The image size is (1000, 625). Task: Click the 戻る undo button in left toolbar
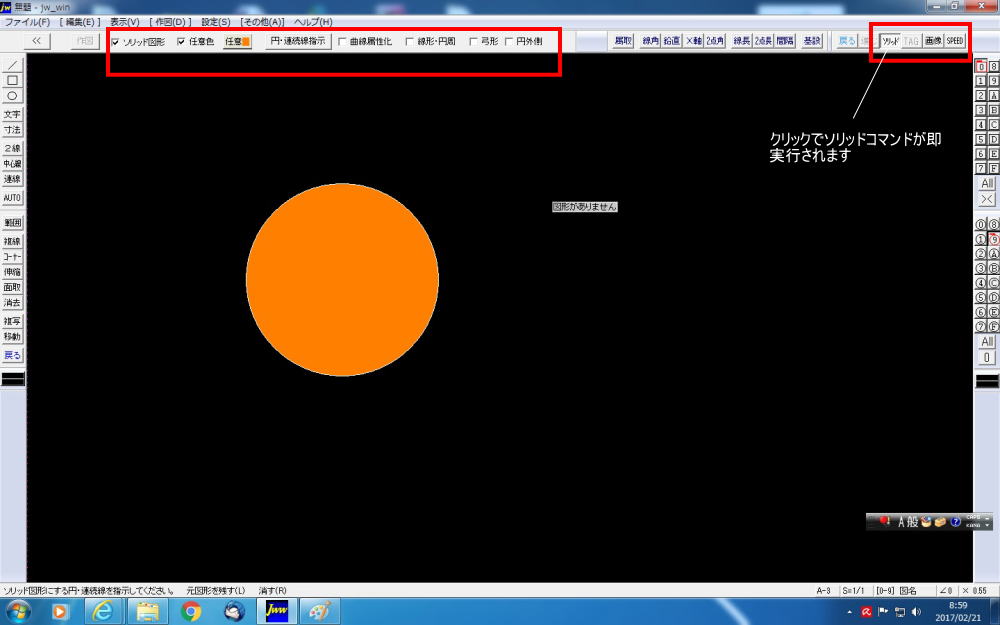click(12, 355)
